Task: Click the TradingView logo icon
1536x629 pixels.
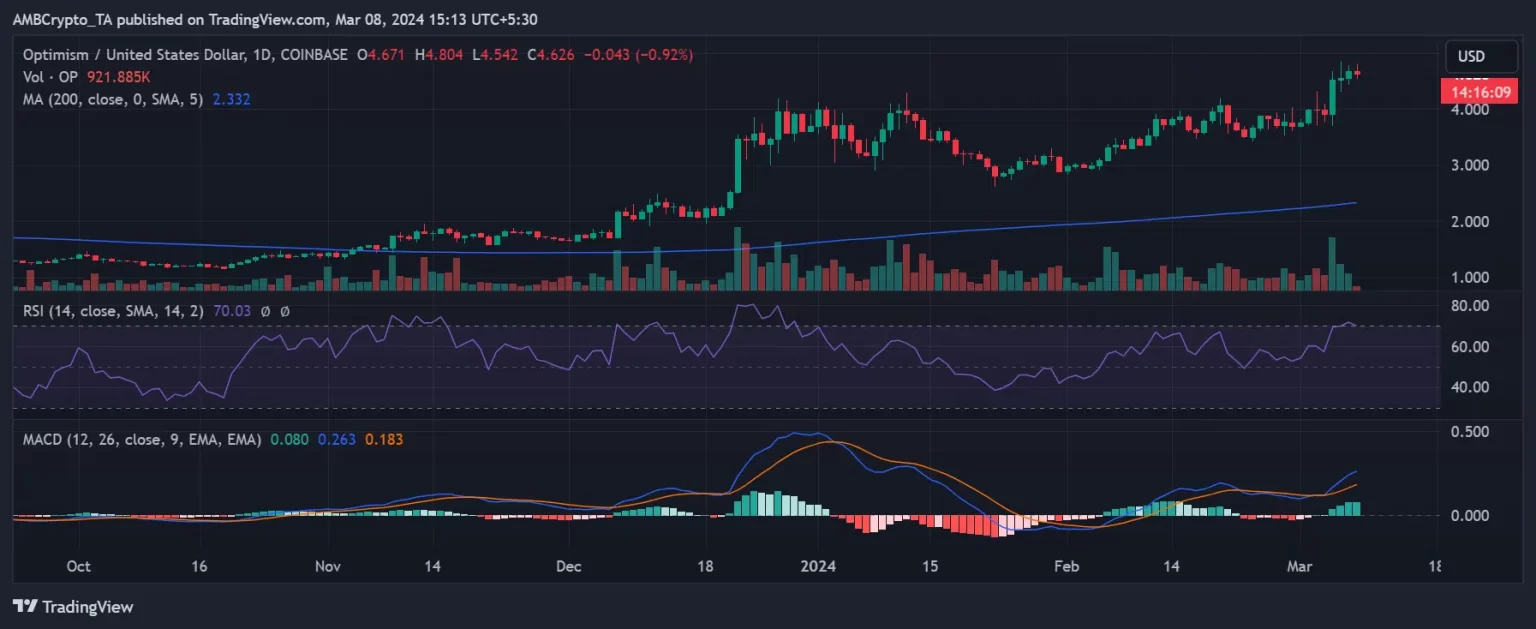Action: [x=24, y=606]
